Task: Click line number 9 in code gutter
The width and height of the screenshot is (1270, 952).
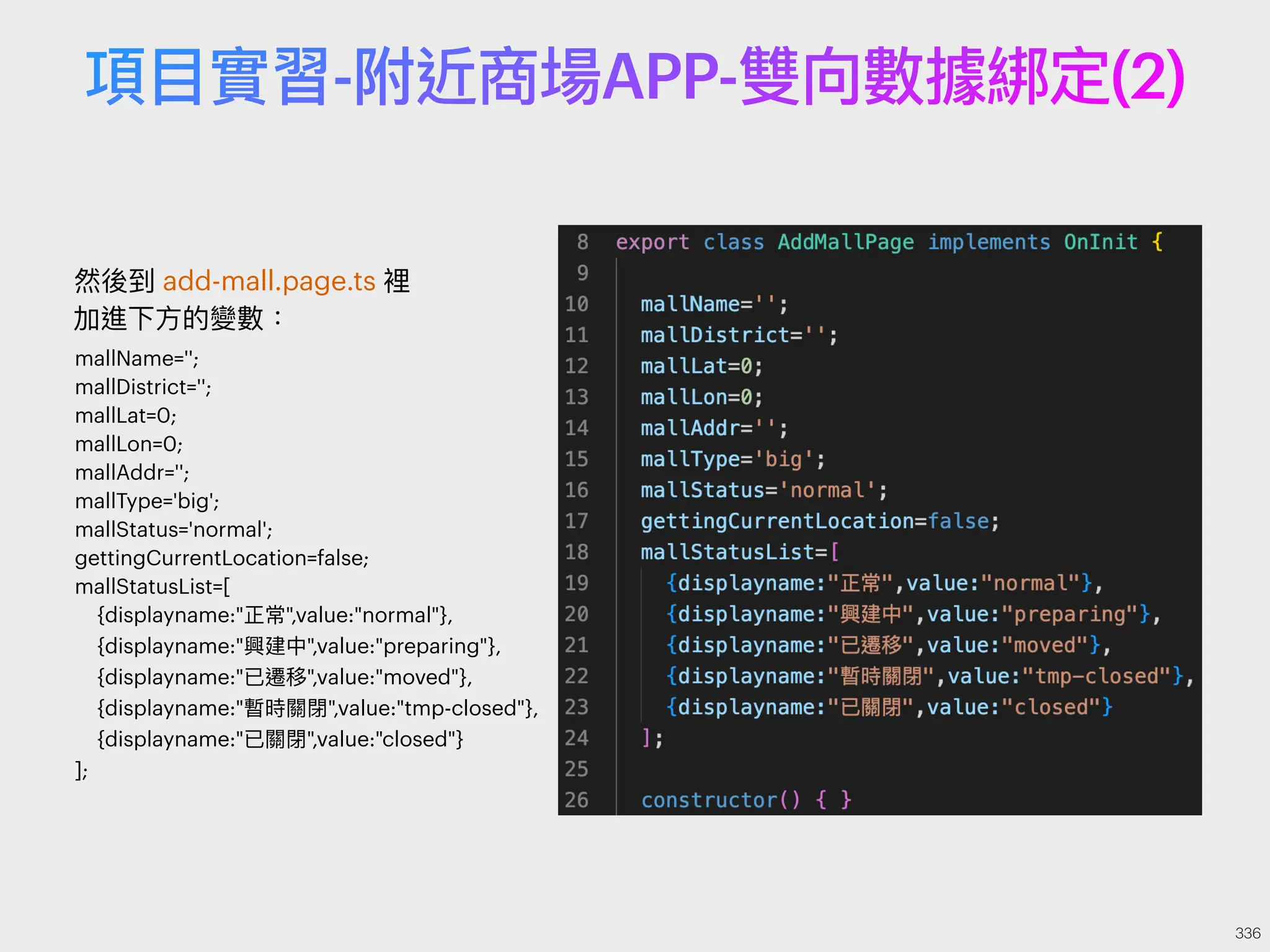Action: point(582,273)
